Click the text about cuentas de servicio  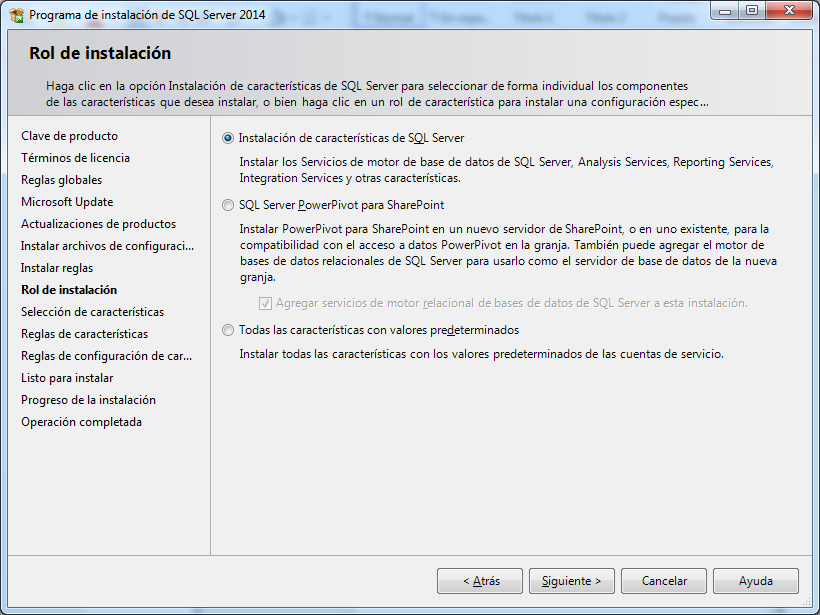pyautogui.click(x=482, y=354)
